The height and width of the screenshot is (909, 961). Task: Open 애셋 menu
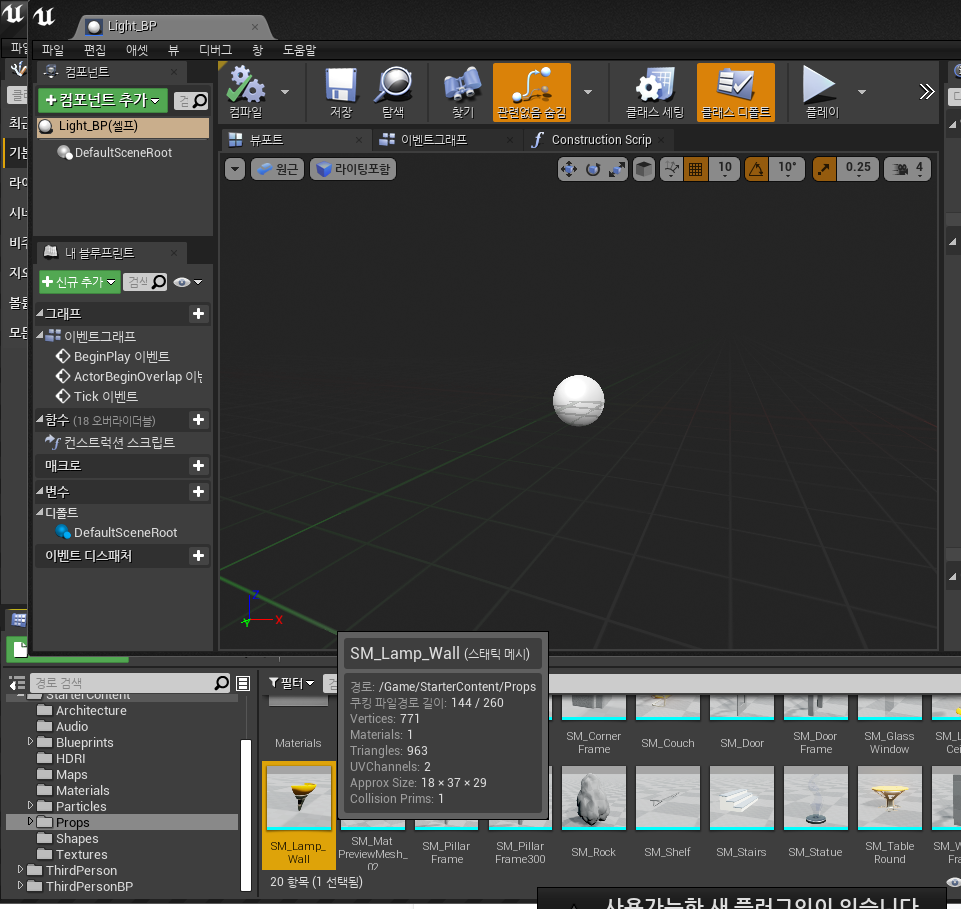(x=137, y=50)
